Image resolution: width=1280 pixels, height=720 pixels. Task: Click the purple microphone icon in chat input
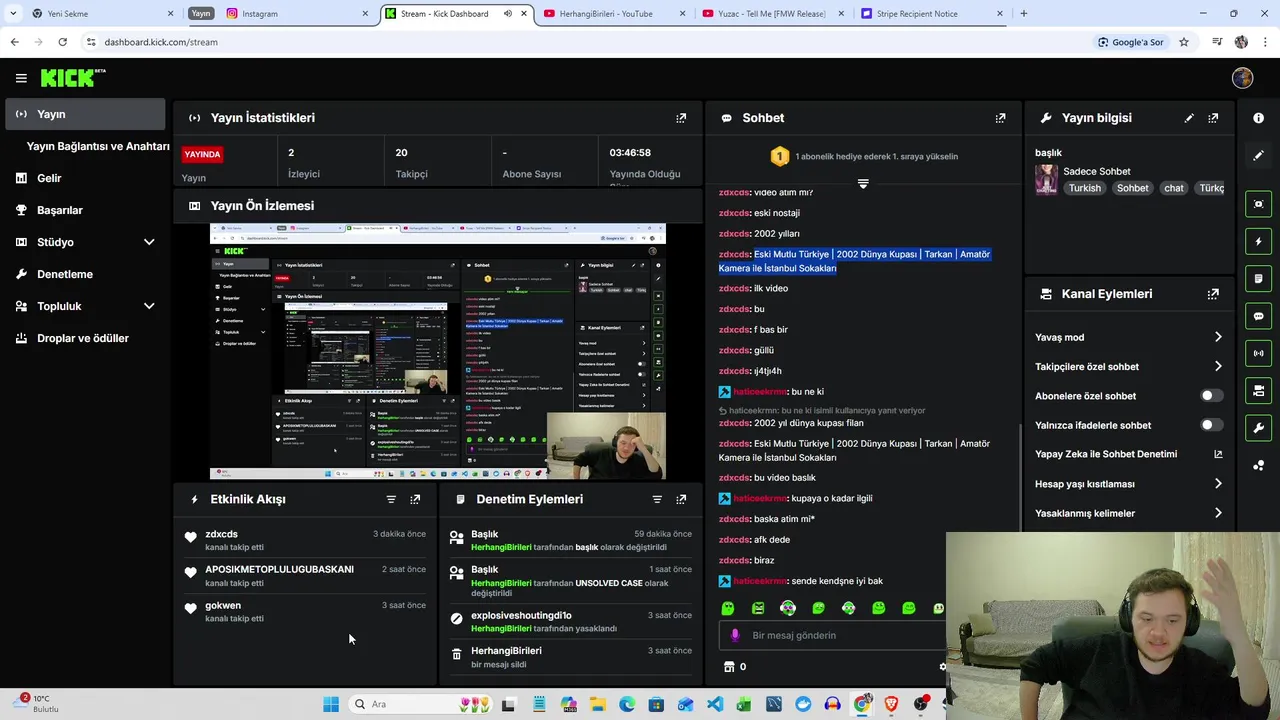pyautogui.click(x=735, y=635)
